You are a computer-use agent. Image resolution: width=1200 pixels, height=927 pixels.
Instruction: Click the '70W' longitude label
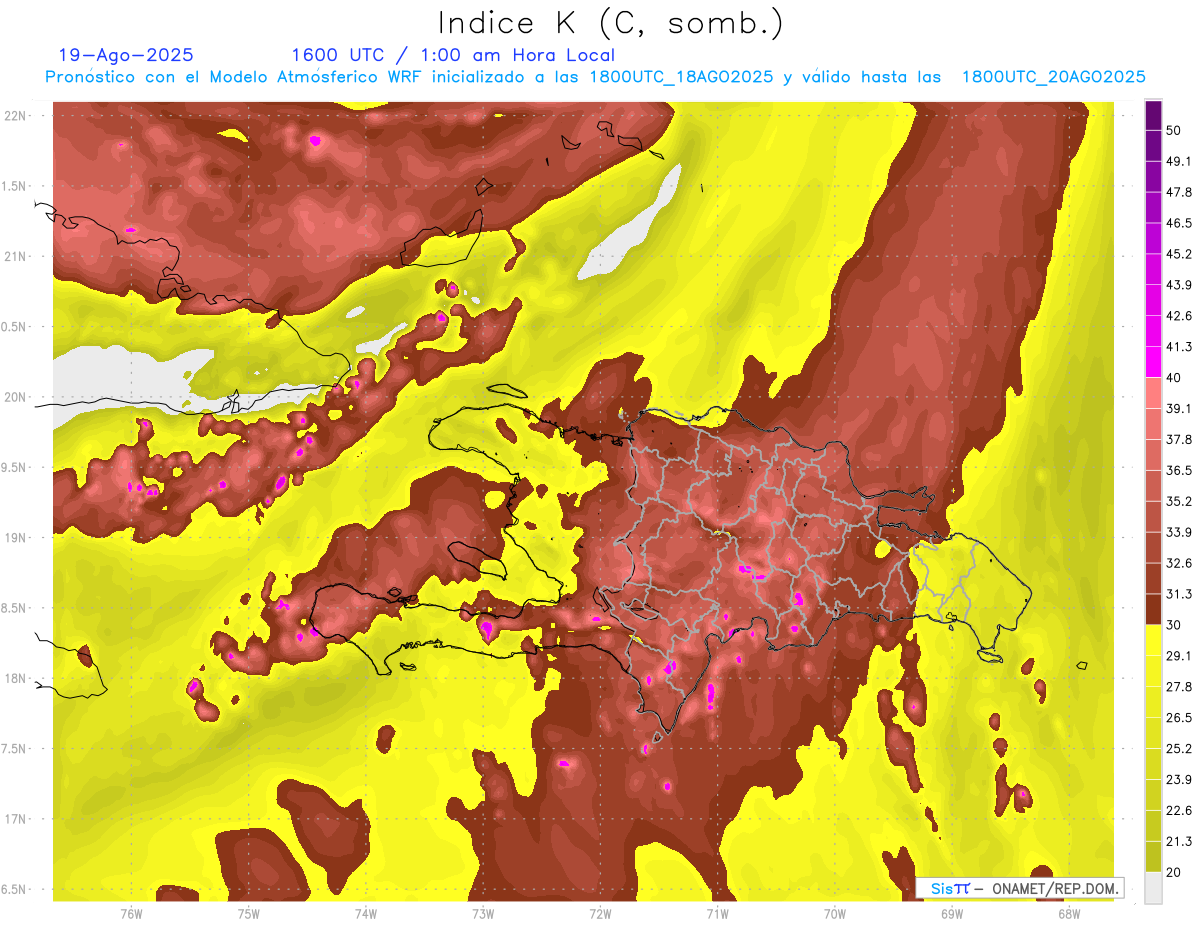pyautogui.click(x=835, y=914)
